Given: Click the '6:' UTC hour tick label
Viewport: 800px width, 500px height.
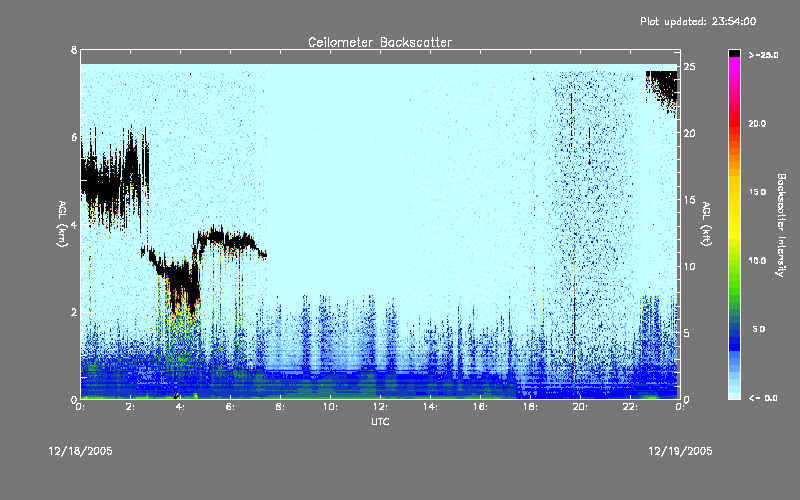Looking at the screenshot, I should click(231, 407).
